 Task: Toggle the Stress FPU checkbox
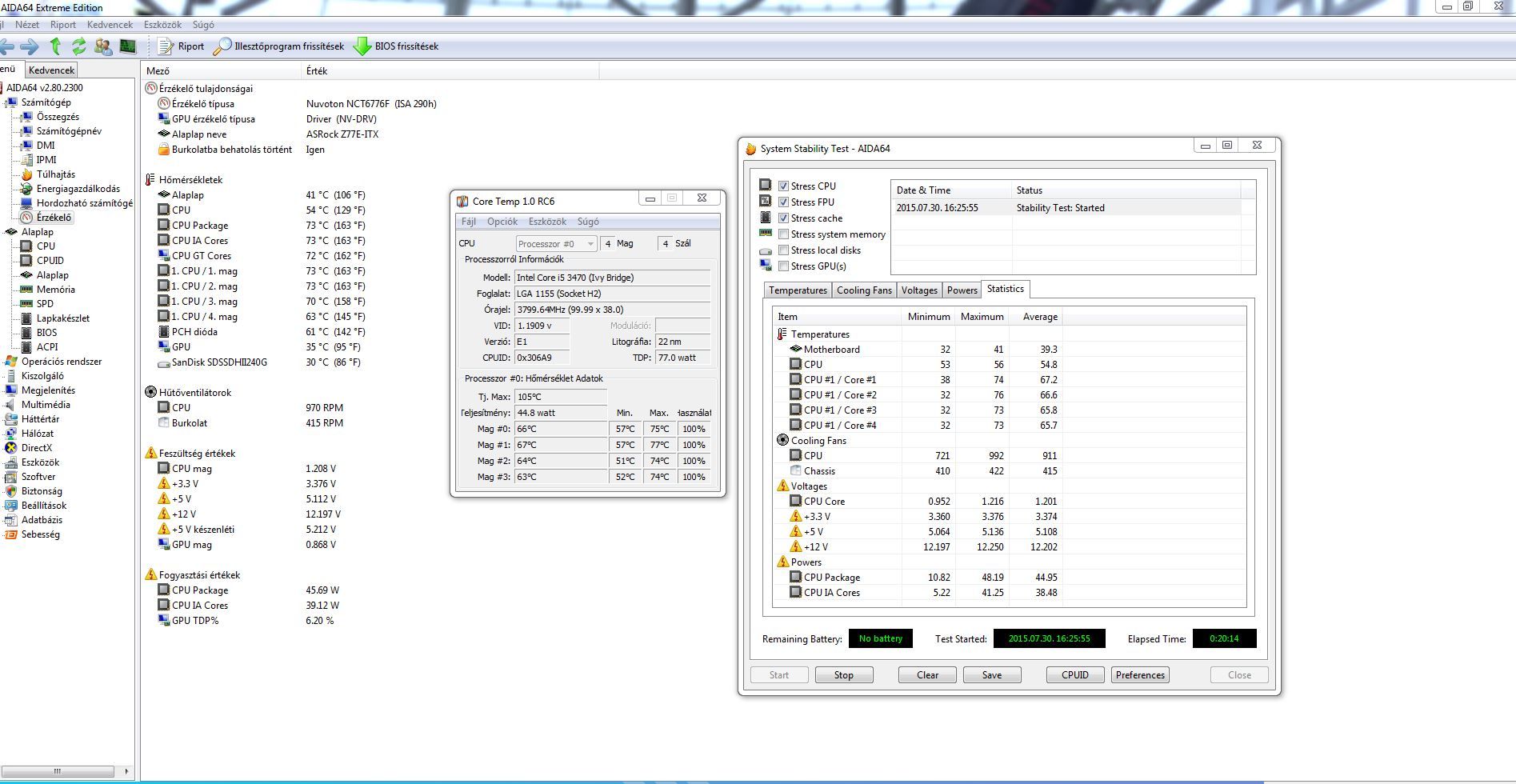coord(783,202)
